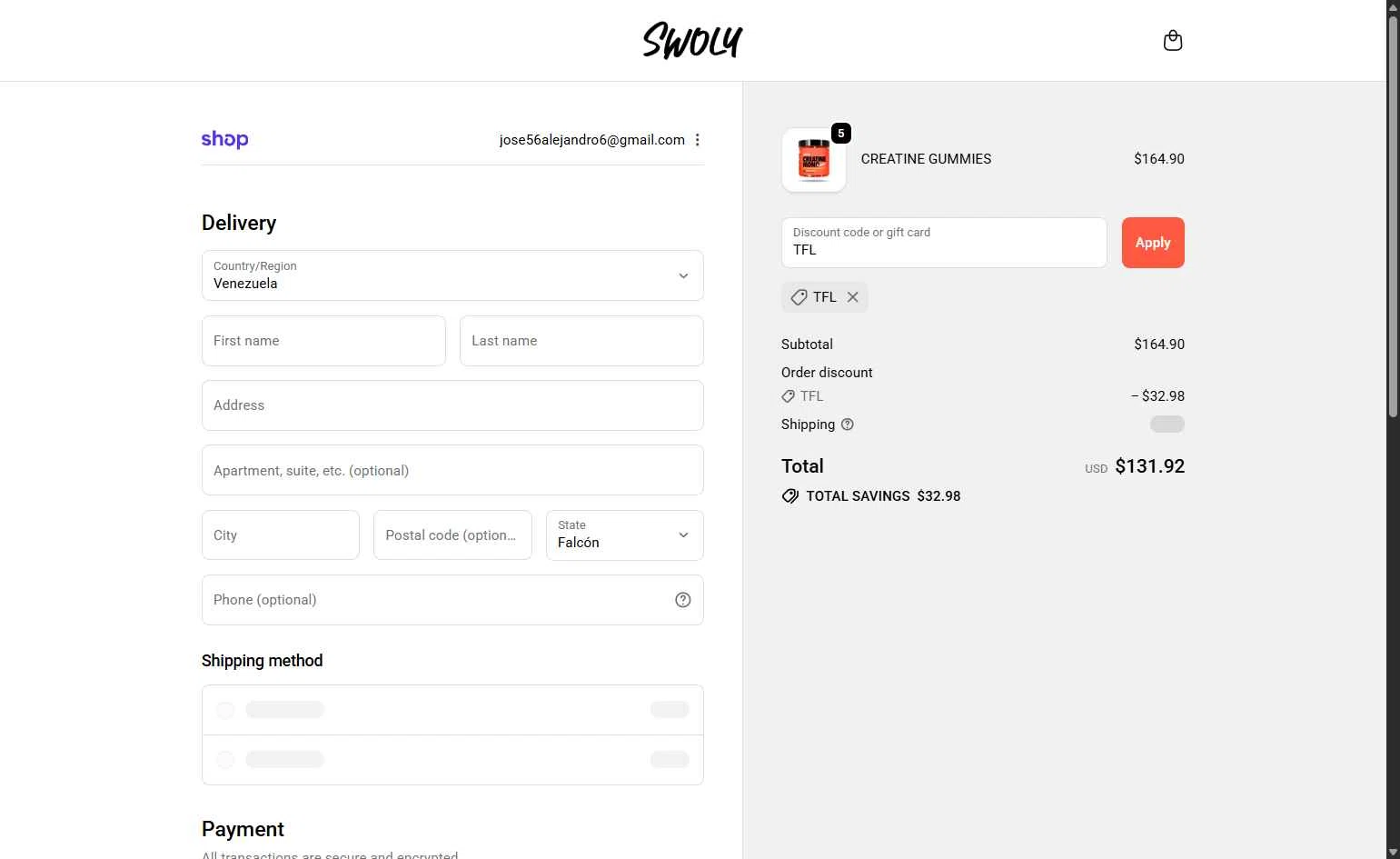Click the shipping info question mark icon
1400x859 pixels.
click(847, 425)
